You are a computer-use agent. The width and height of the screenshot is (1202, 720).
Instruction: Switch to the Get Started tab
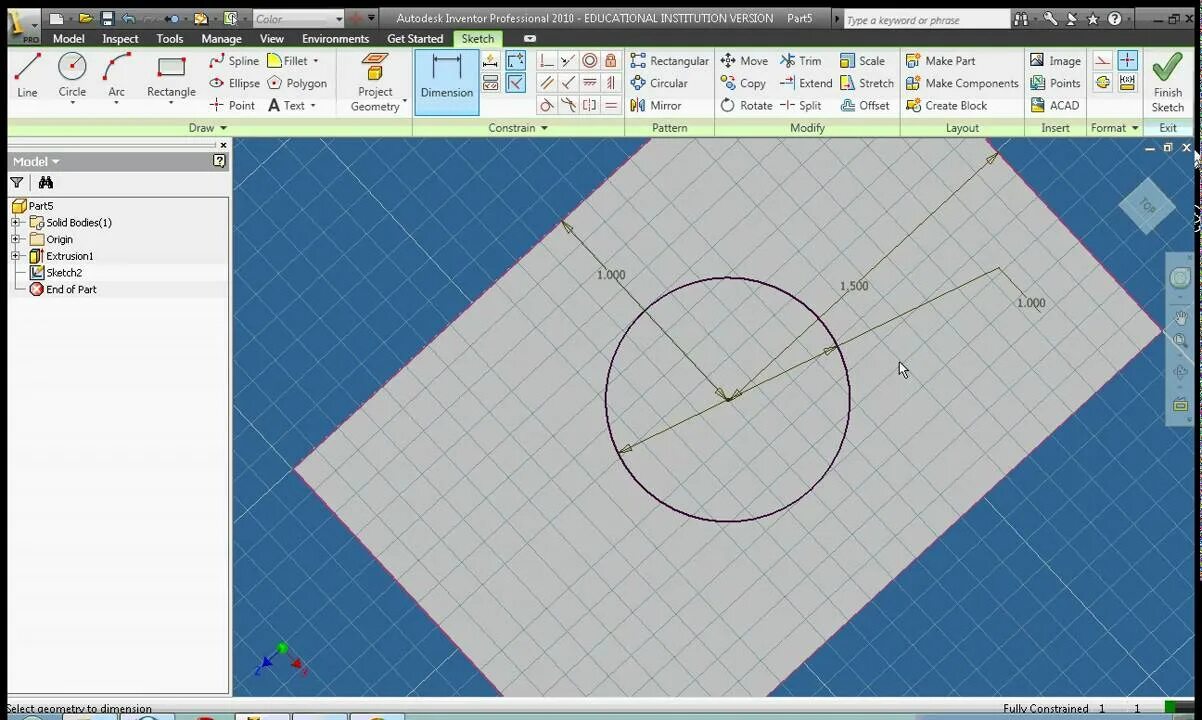pyautogui.click(x=415, y=39)
